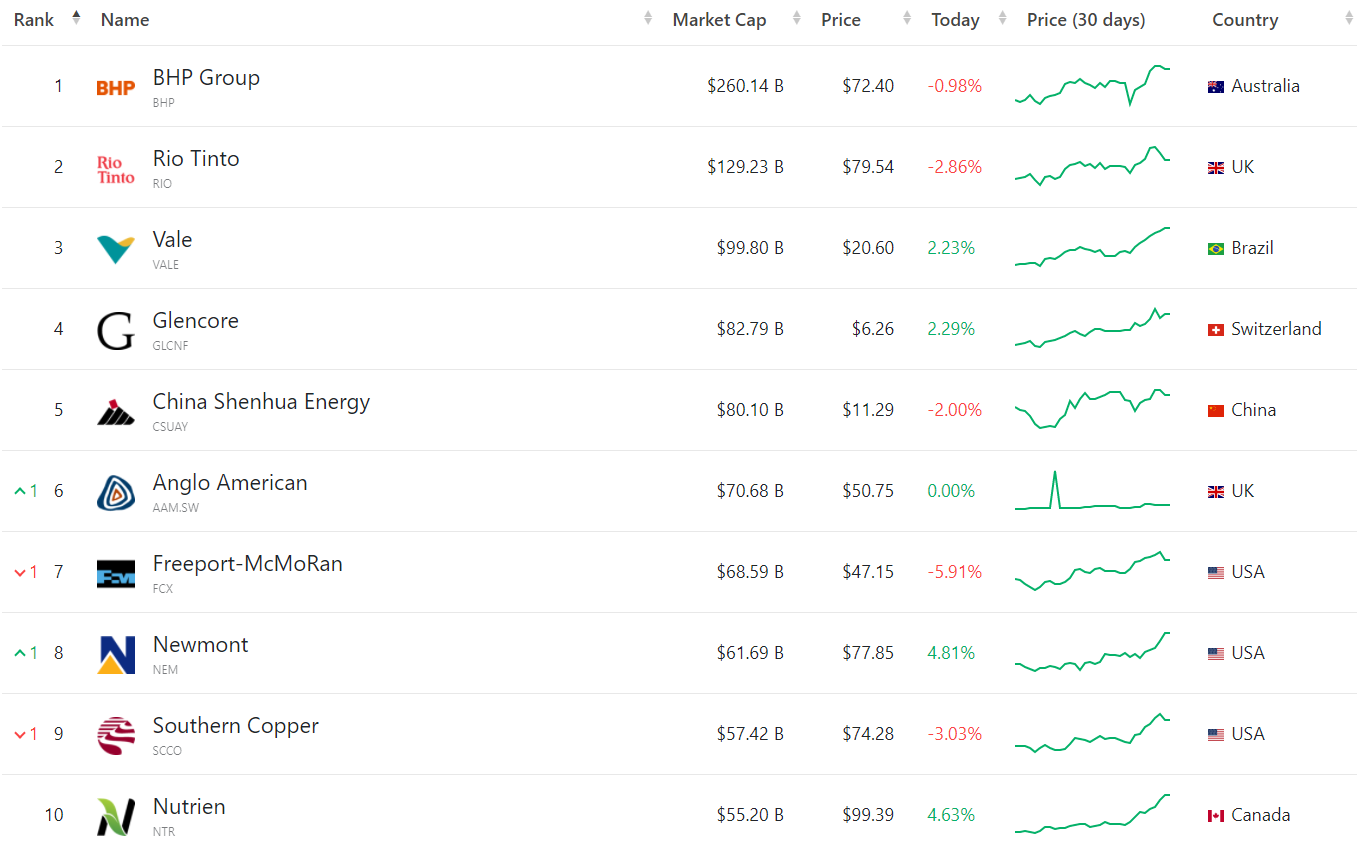This screenshot has width=1357, height=855.
Task: Click the Vale logo icon
Action: 116,249
